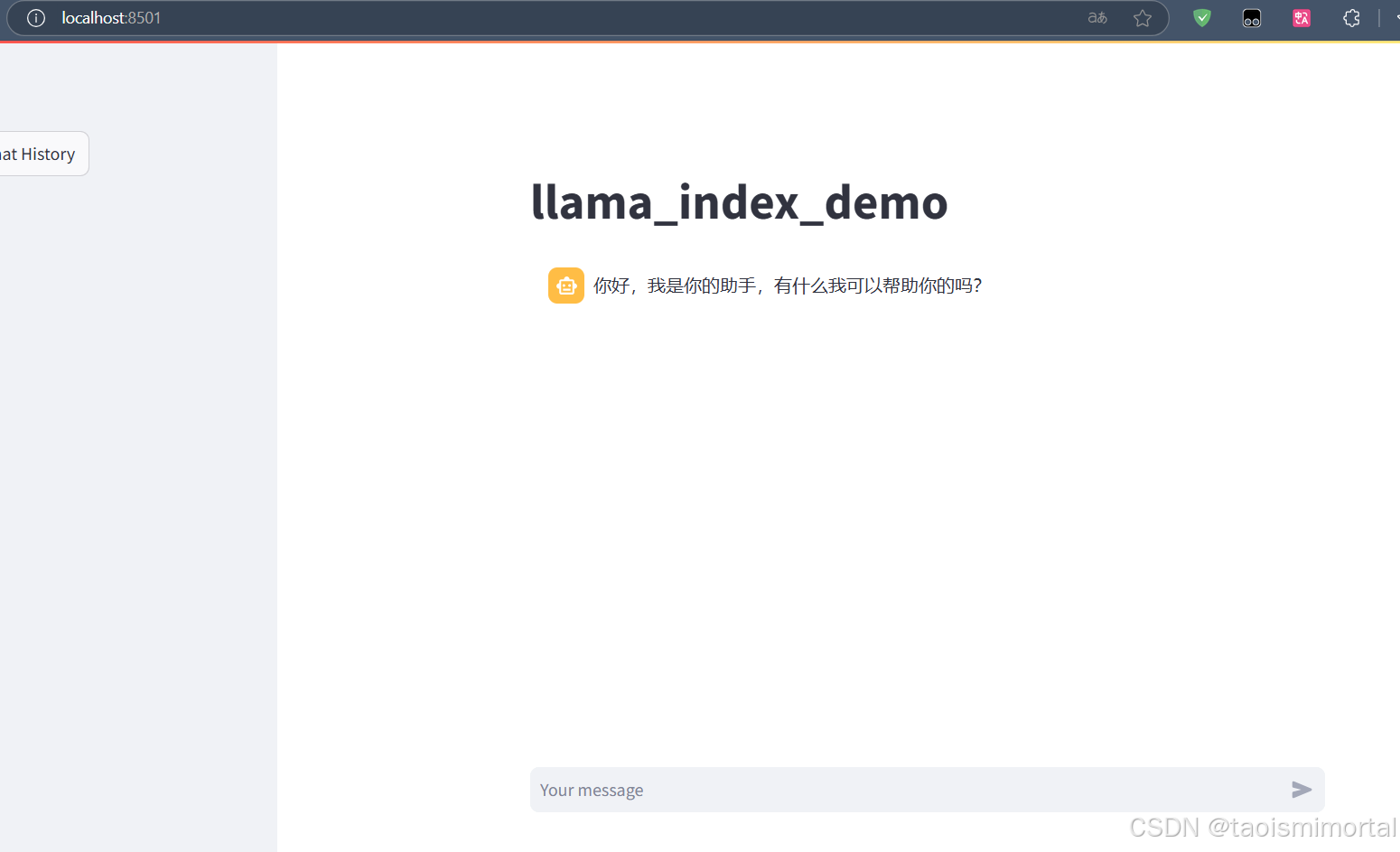This screenshot has height=852, width=1400.
Task: Open the Chat History panel
Action: pos(37,154)
